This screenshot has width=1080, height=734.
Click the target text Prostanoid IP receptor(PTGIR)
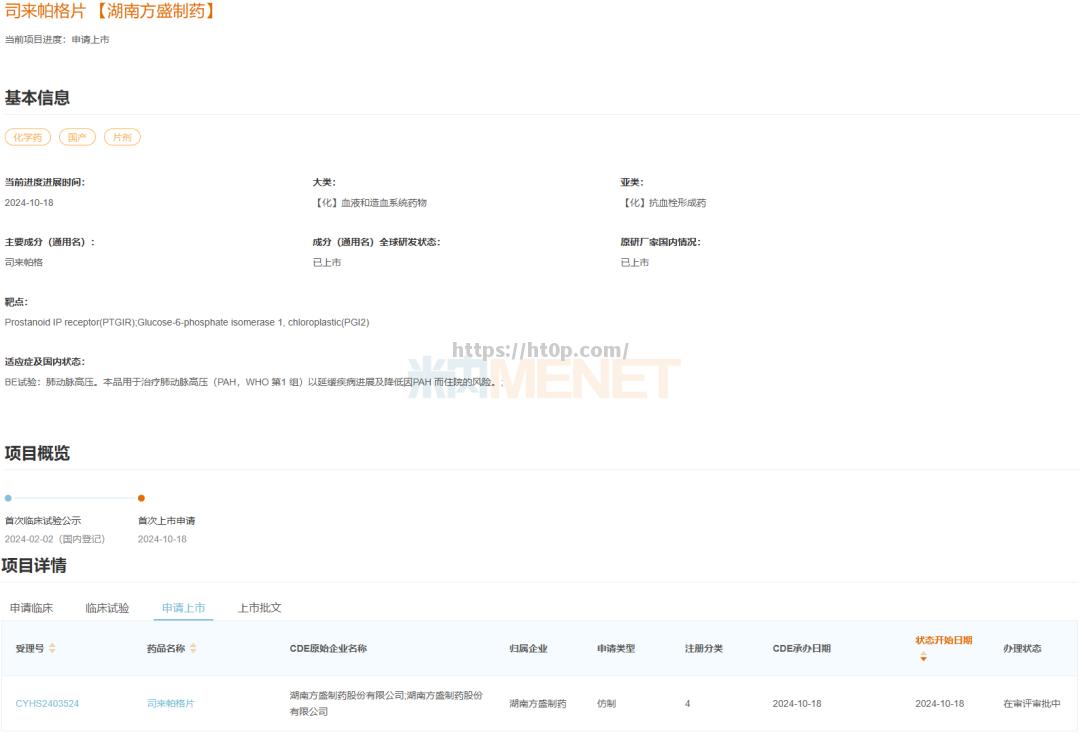pyautogui.click(x=70, y=322)
